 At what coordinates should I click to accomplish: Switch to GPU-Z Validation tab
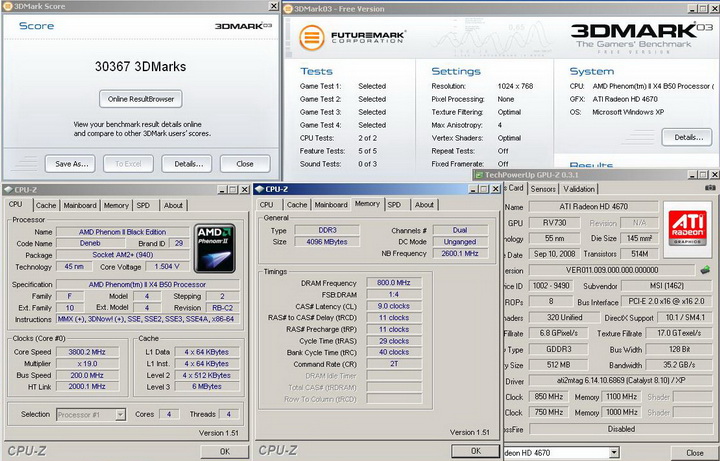(x=579, y=189)
